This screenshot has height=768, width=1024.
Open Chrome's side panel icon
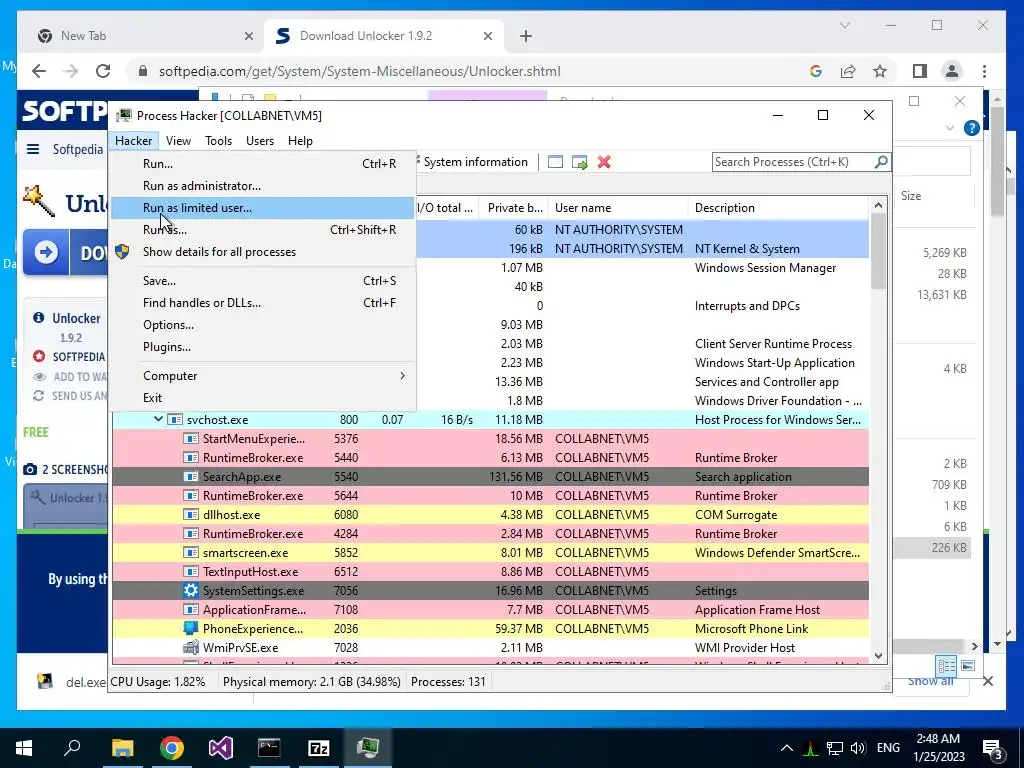coord(920,71)
